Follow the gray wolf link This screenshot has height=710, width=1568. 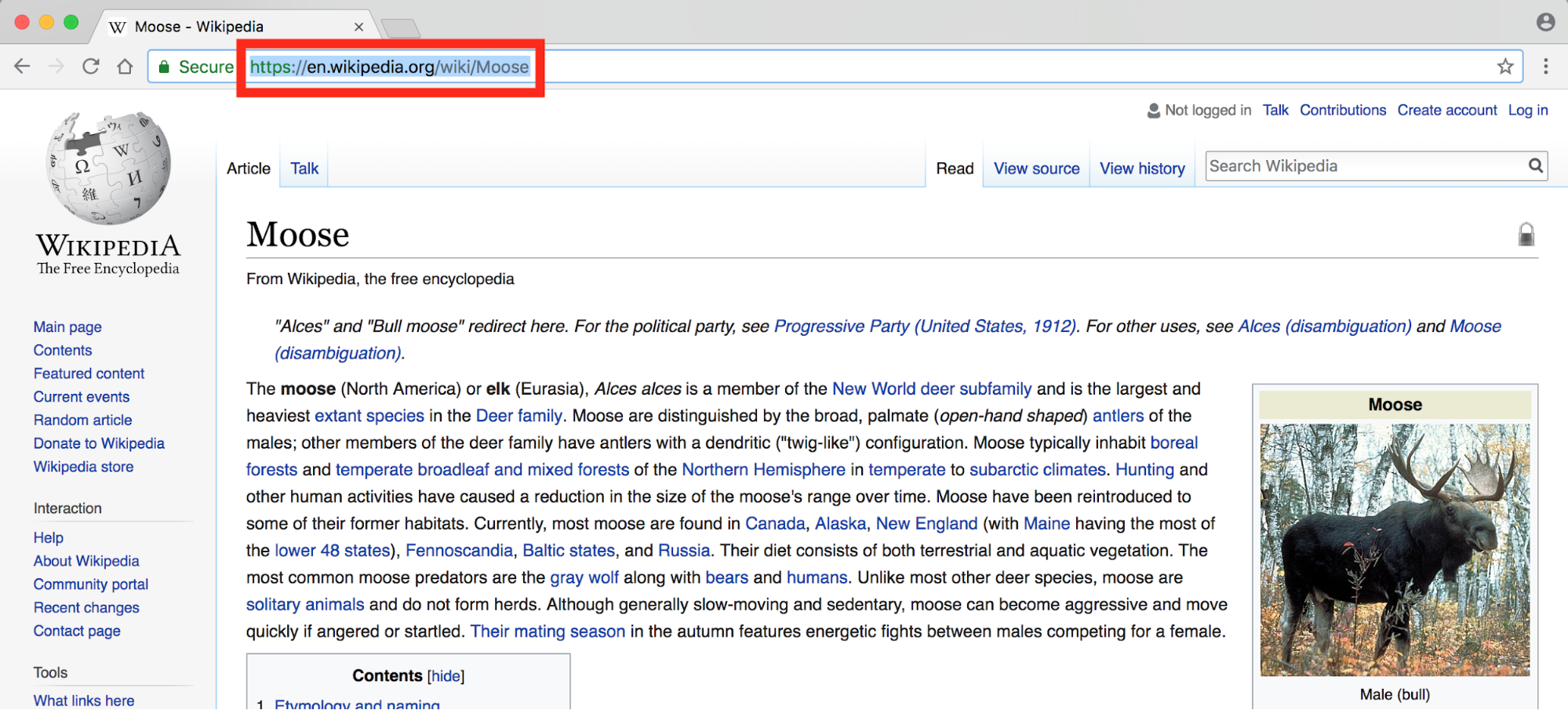coord(584,578)
